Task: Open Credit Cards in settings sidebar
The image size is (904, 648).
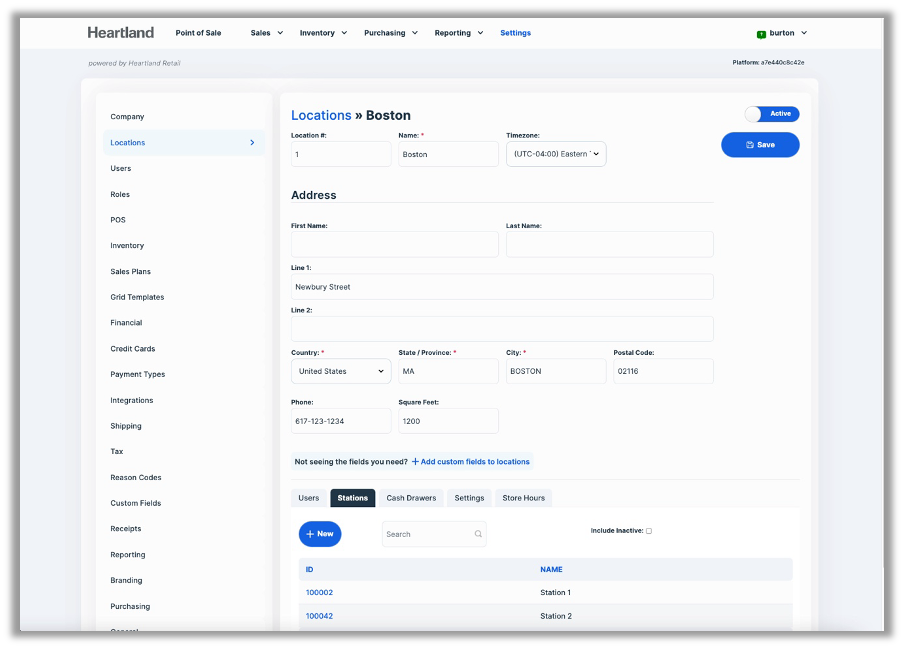Action: click(132, 349)
